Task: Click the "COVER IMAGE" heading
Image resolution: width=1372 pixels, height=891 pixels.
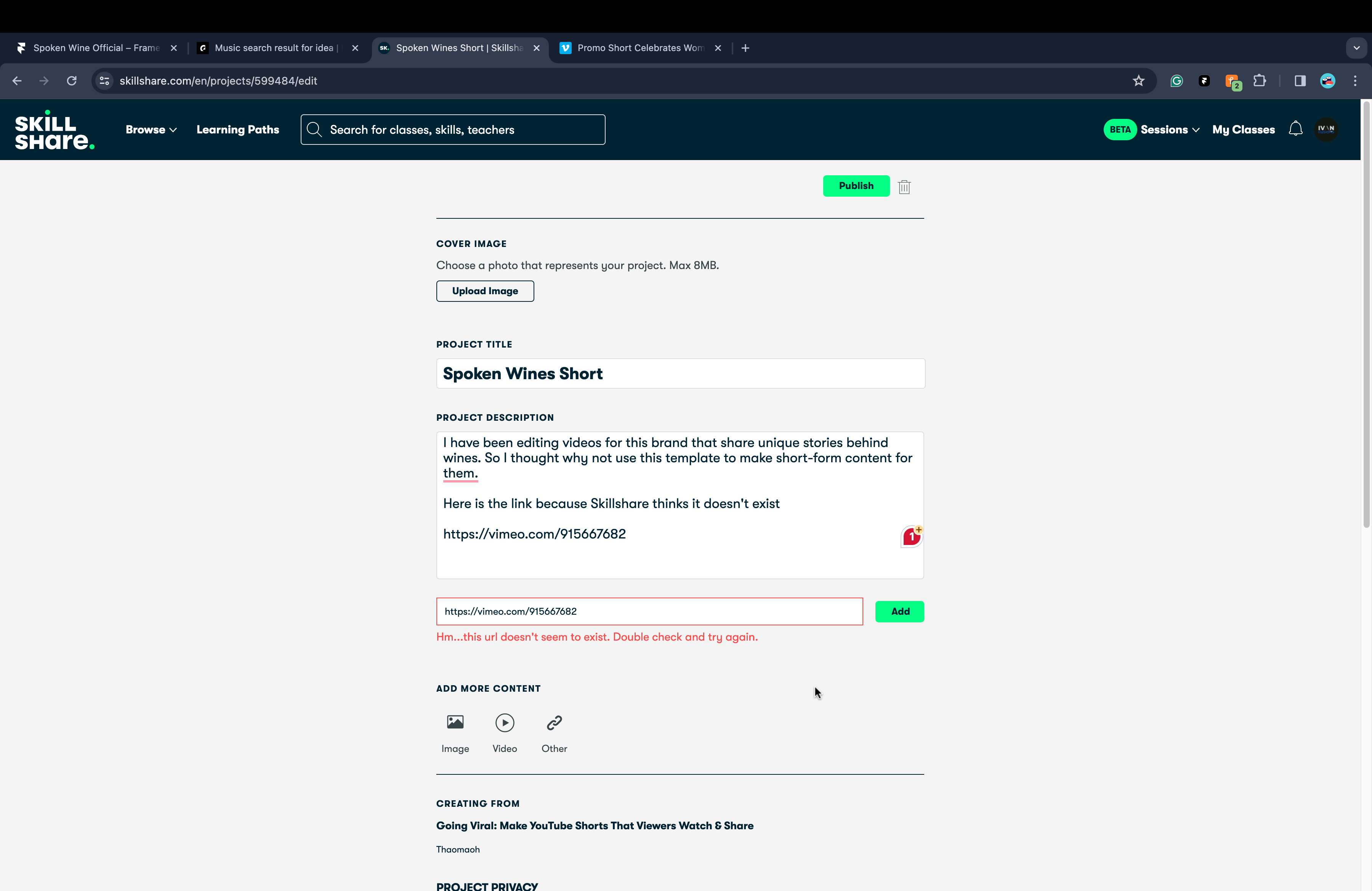Action: (x=471, y=244)
